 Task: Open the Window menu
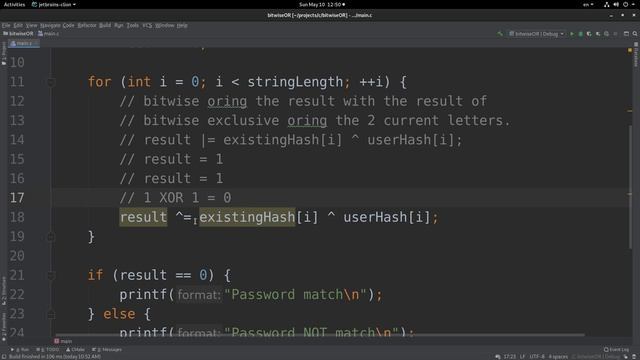click(164, 25)
